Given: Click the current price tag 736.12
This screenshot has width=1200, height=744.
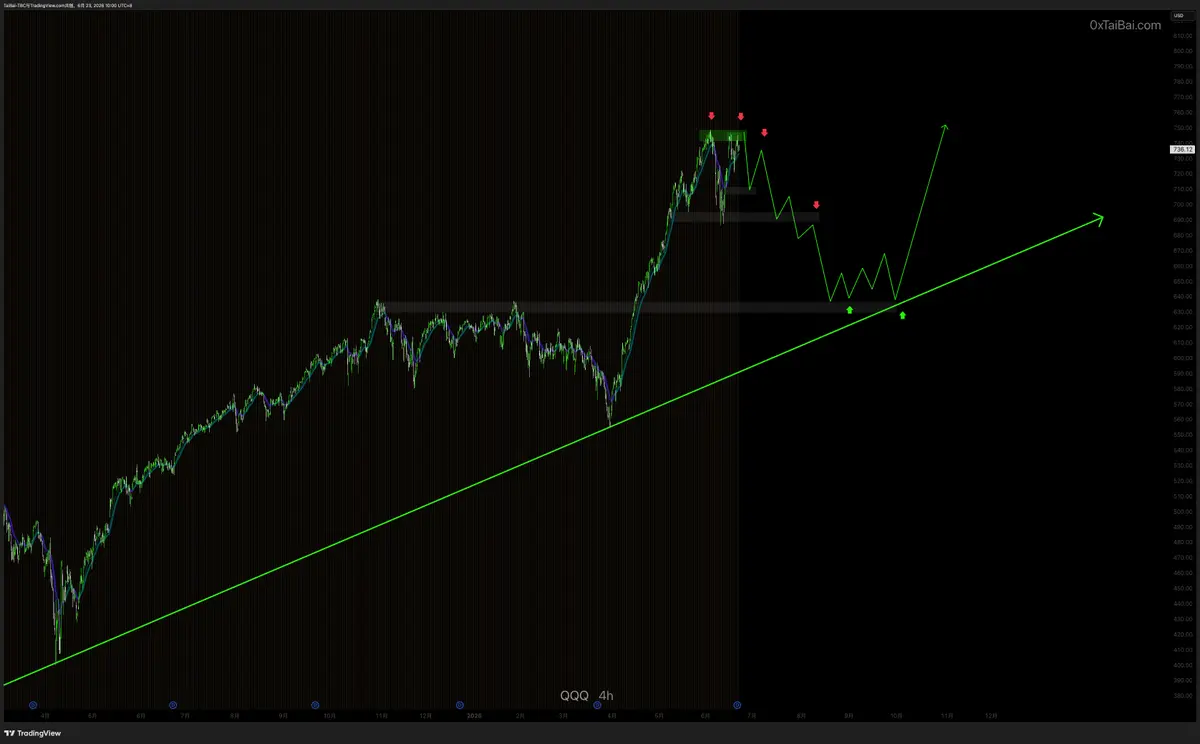Looking at the screenshot, I should tap(1180, 149).
